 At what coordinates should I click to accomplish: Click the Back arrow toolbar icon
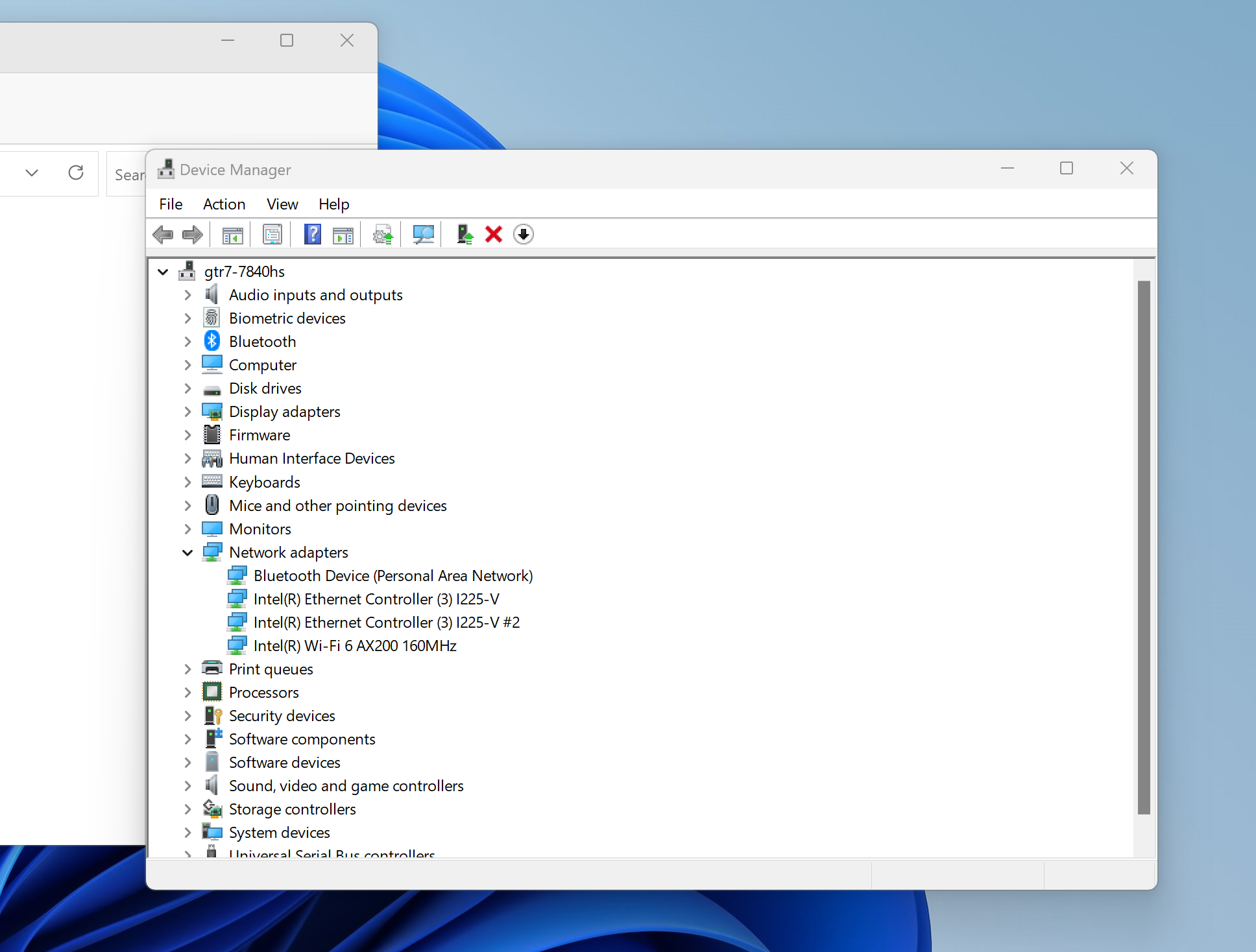[163, 234]
